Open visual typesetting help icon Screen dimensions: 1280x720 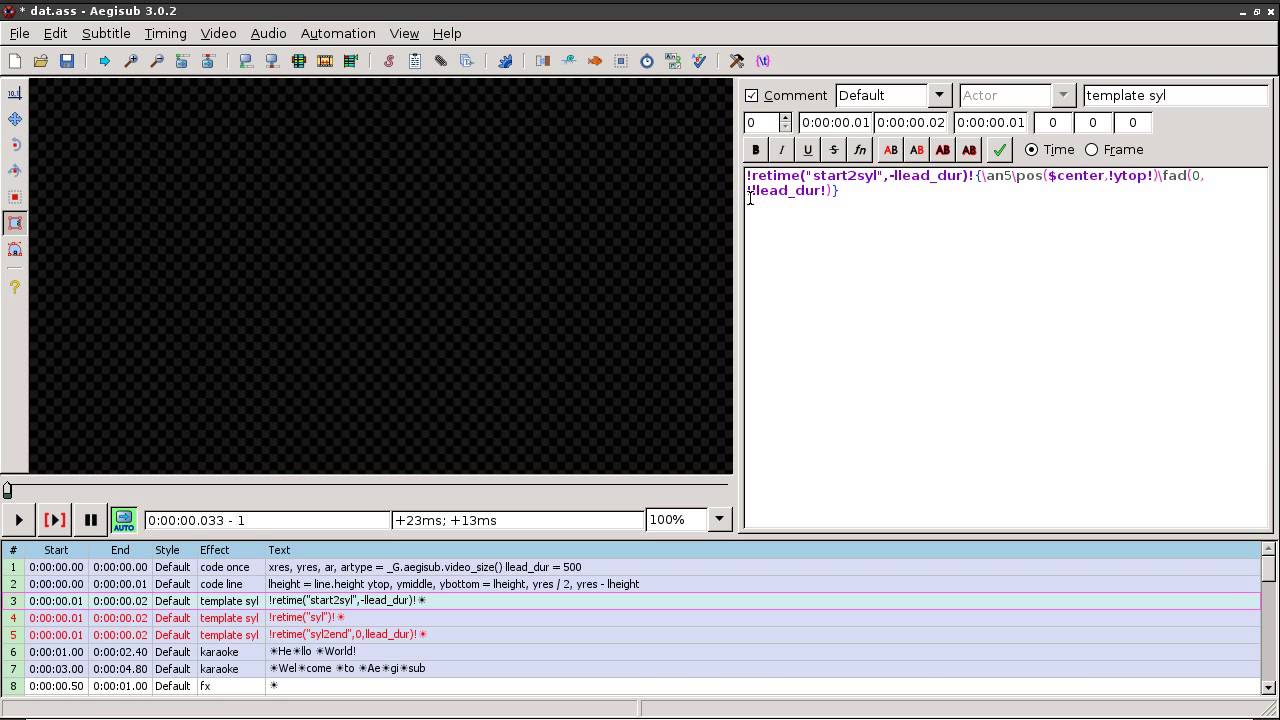[x=15, y=287]
